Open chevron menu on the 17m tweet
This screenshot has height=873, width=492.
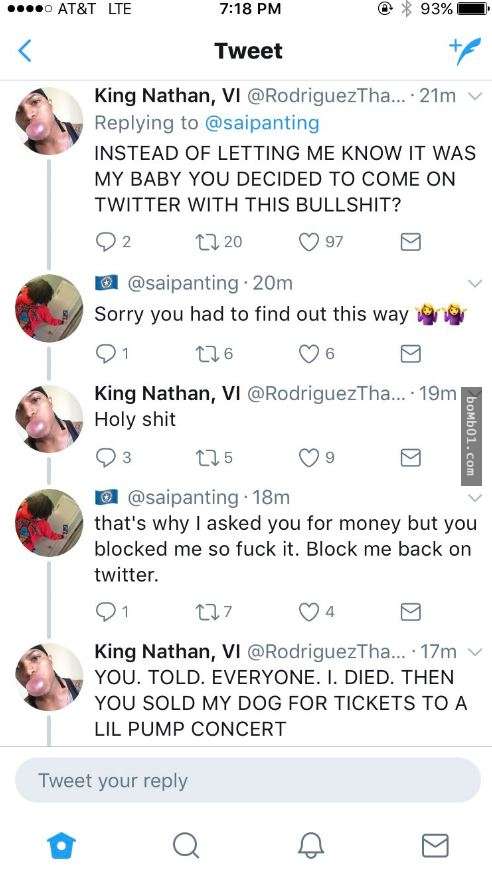coord(474,651)
